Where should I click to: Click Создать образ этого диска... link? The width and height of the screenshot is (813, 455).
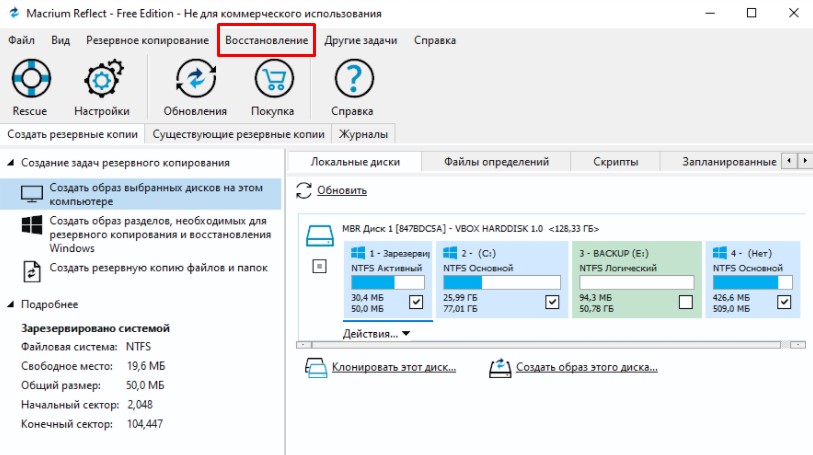[587, 367]
